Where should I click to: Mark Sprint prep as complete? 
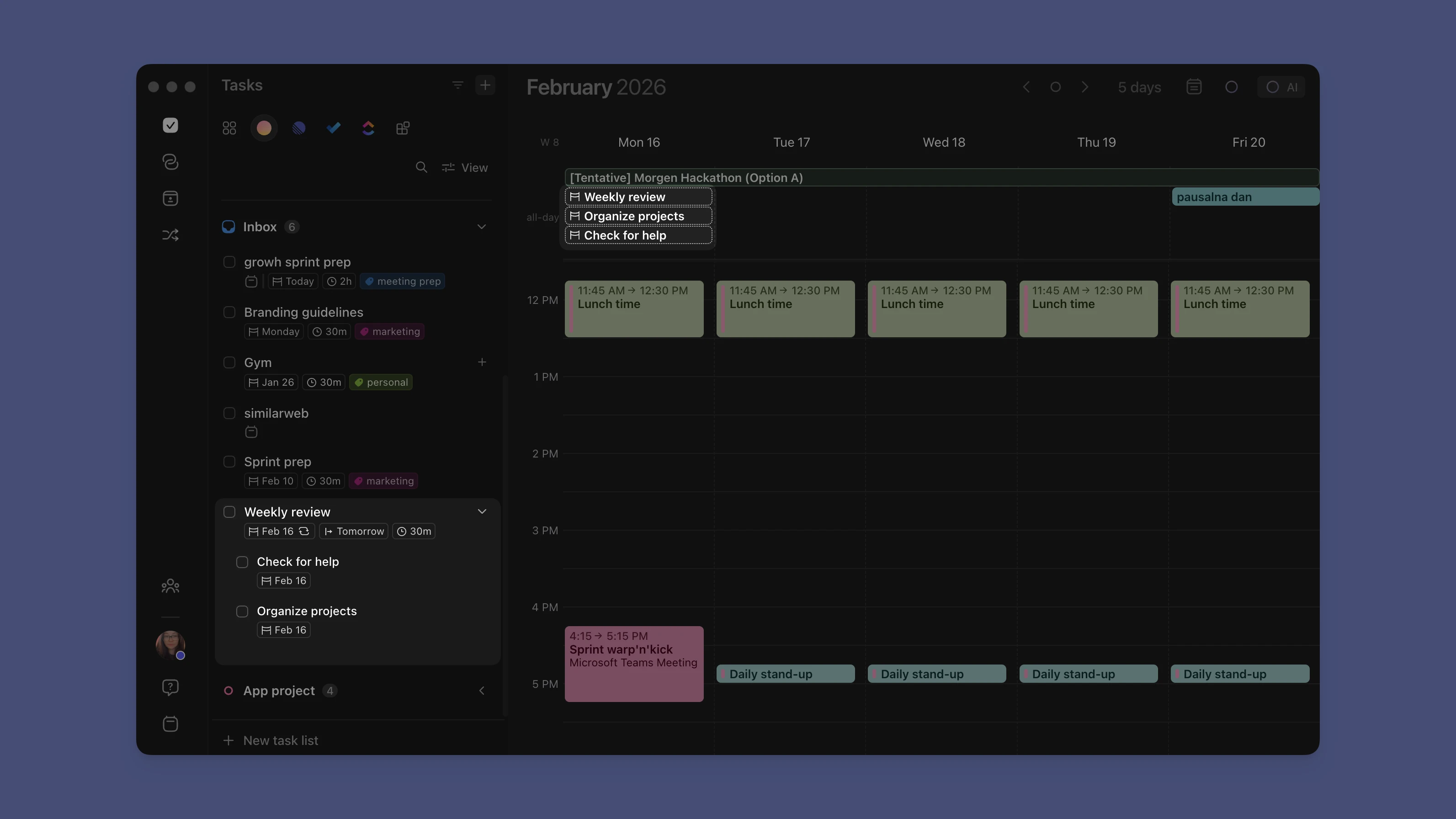click(x=229, y=461)
